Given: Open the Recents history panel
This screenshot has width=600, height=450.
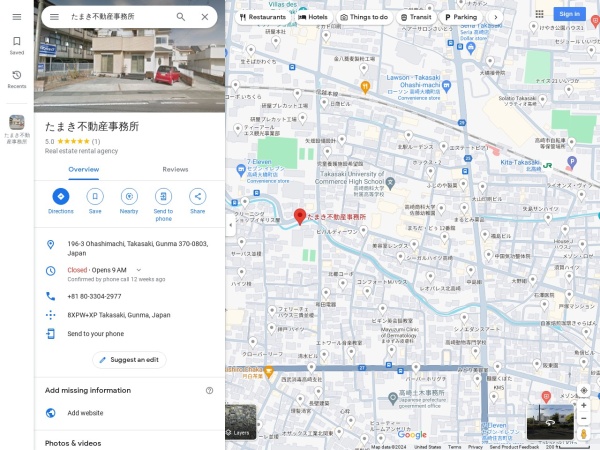Looking at the screenshot, I should [x=17, y=79].
